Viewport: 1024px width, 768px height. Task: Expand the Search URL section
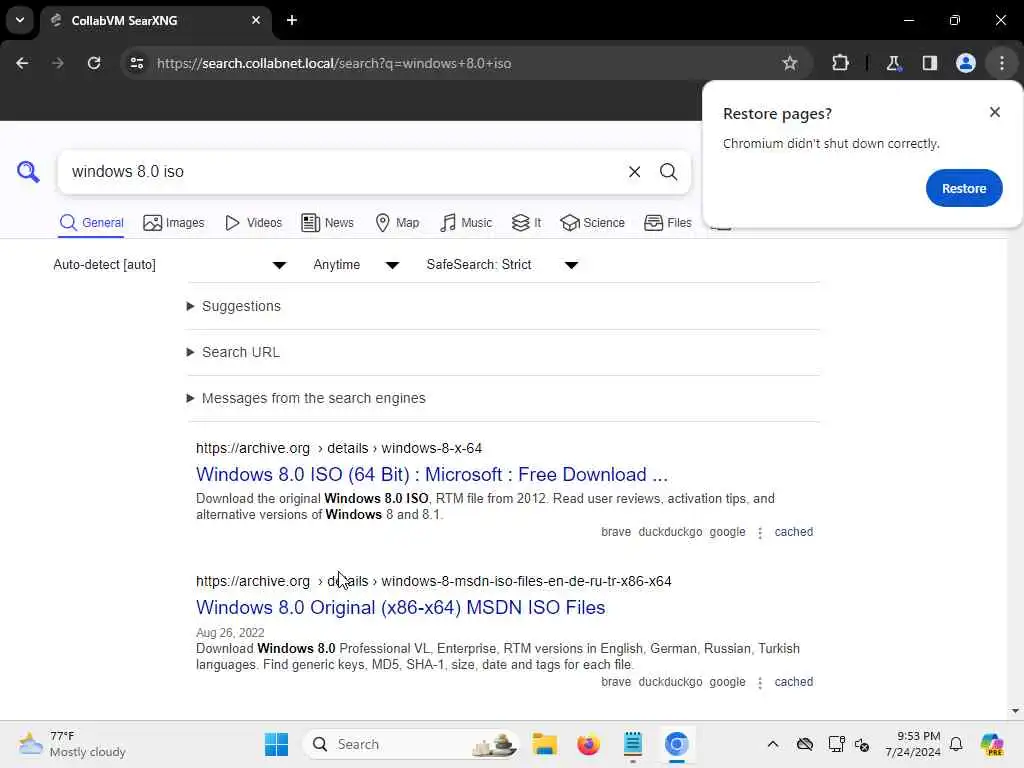[233, 352]
